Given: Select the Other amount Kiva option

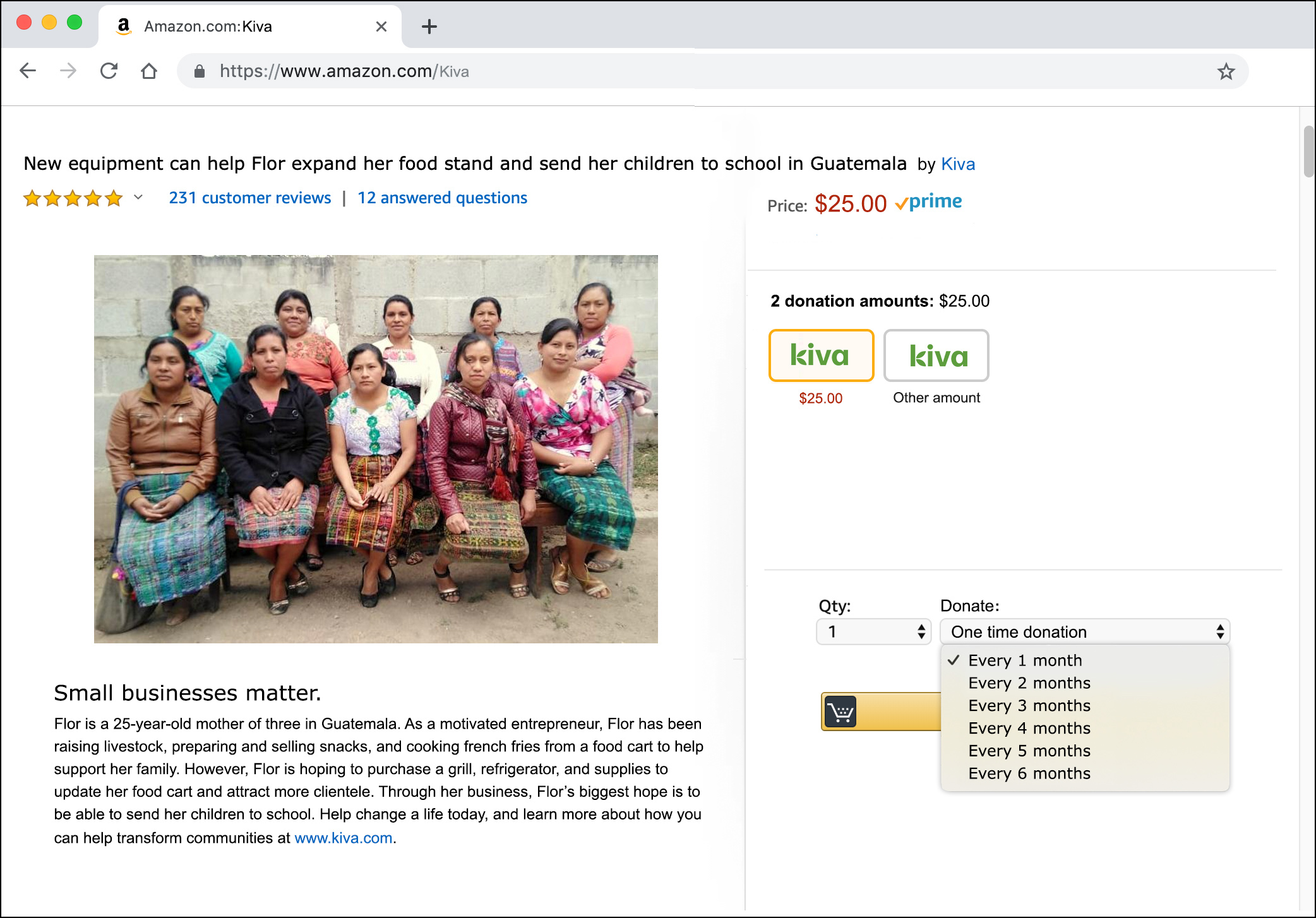Looking at the screenshot, I should (936, 355).
